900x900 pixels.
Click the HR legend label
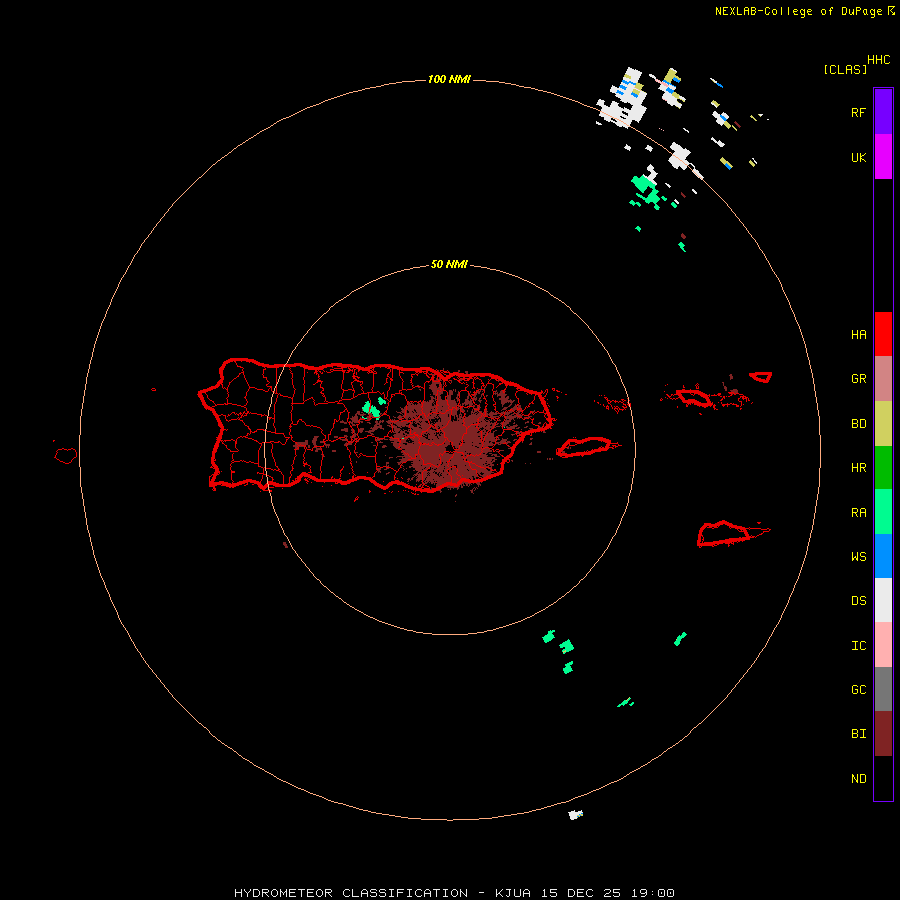point(858,468)
